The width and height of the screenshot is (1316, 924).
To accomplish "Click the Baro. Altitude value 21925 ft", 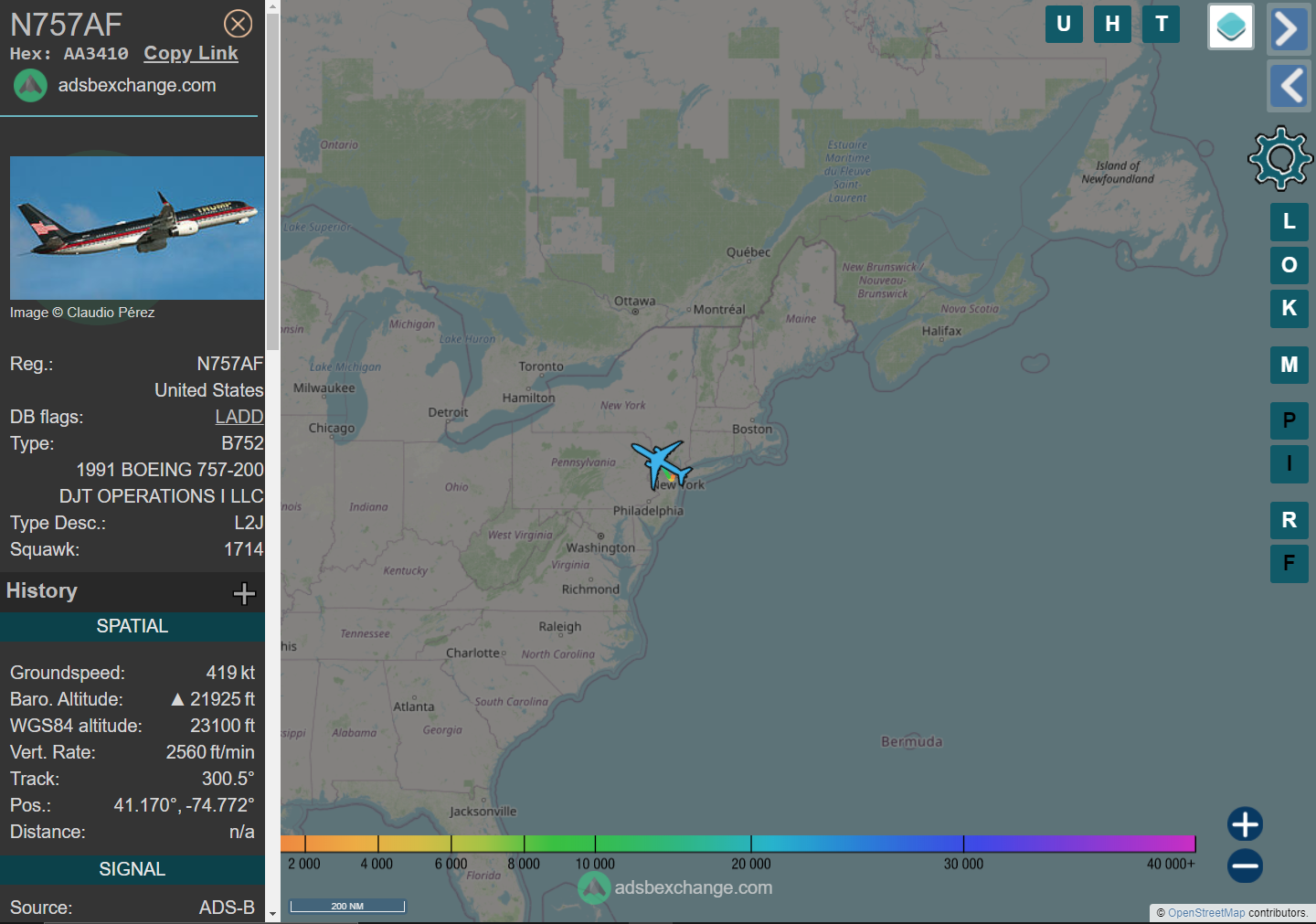I will pyautogui.click(x=213, y=699).
